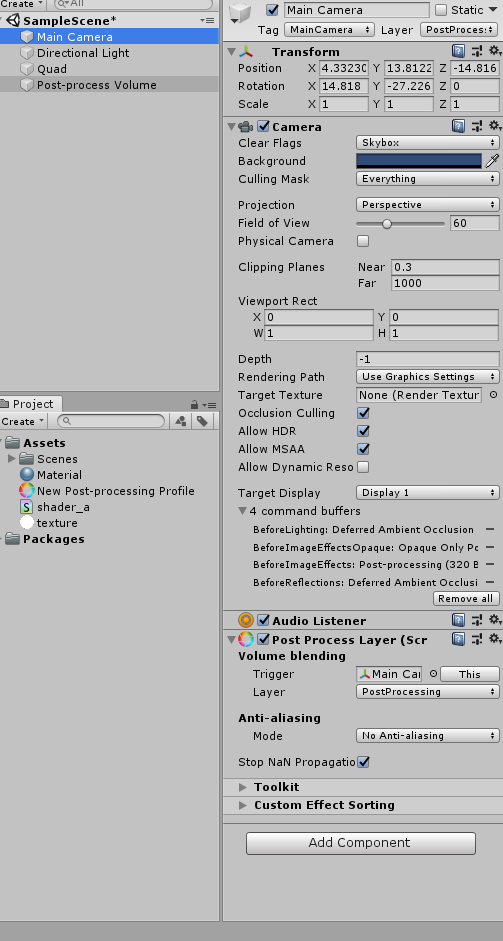
Task: Enable the Physical Camera checkbox
Action: tap(363, 241)
